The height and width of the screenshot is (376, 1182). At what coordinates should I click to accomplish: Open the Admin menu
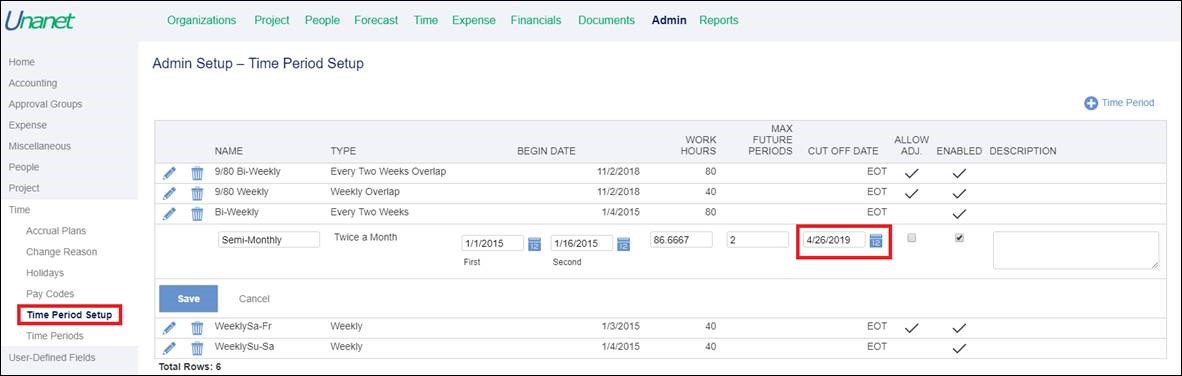coord(669,20)
